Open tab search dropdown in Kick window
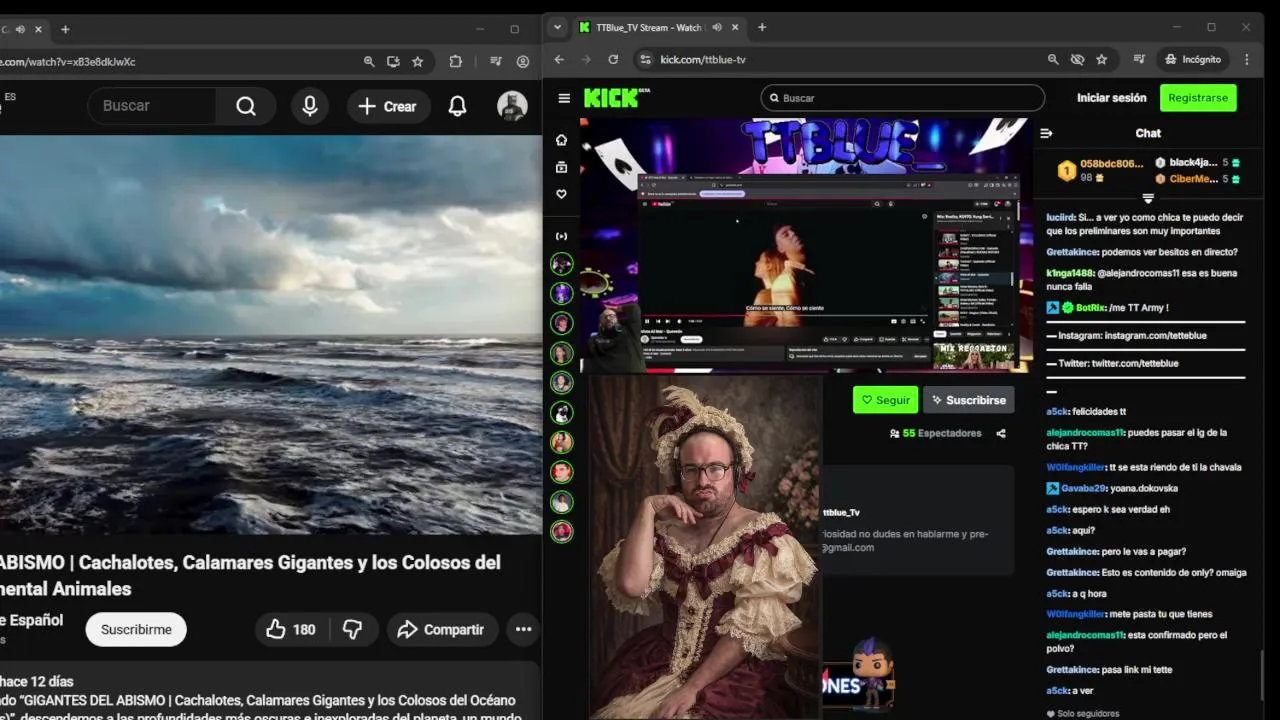 click(558, 27)
